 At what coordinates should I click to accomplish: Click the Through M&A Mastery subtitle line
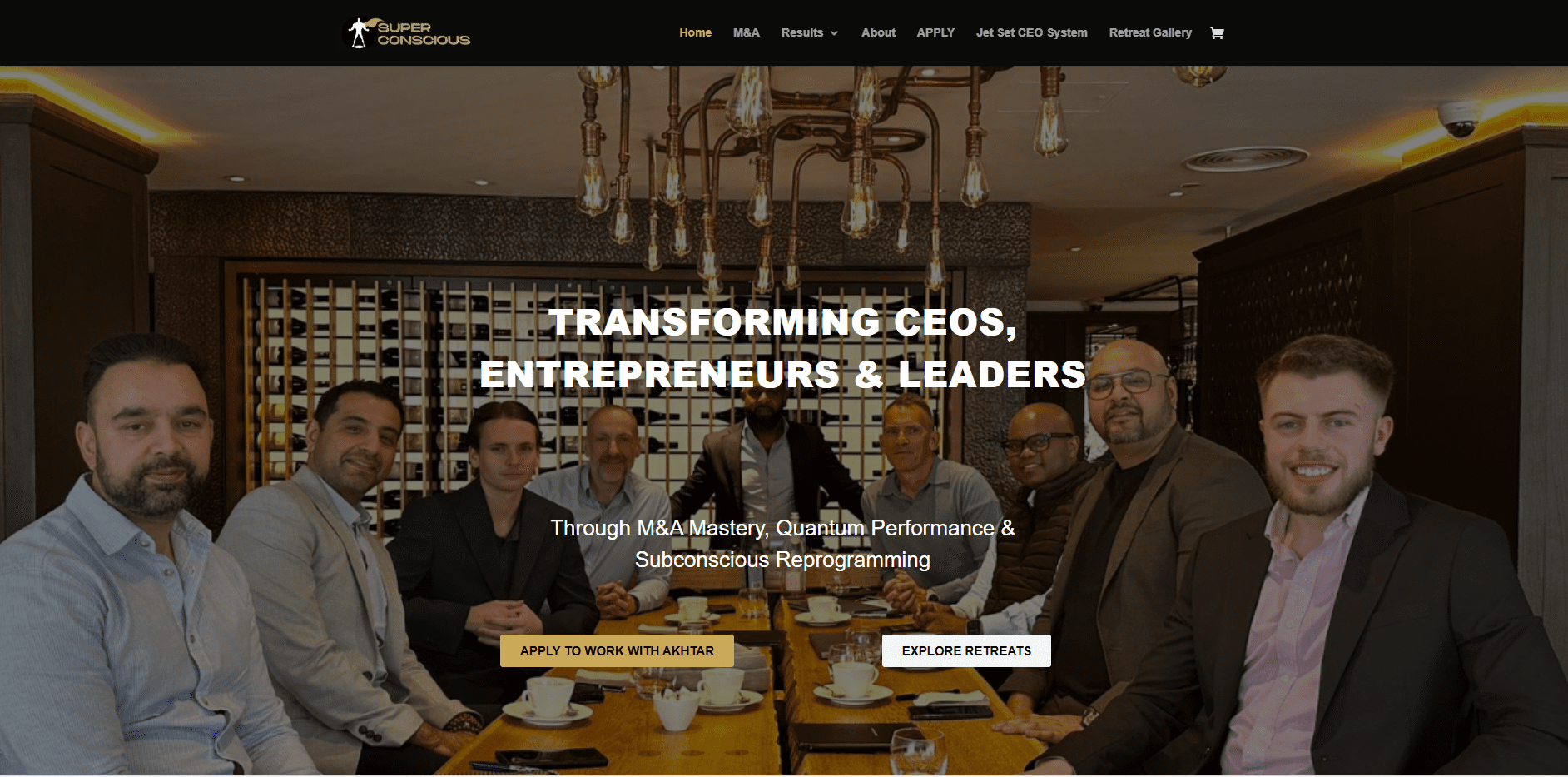(x=782, y=528)
